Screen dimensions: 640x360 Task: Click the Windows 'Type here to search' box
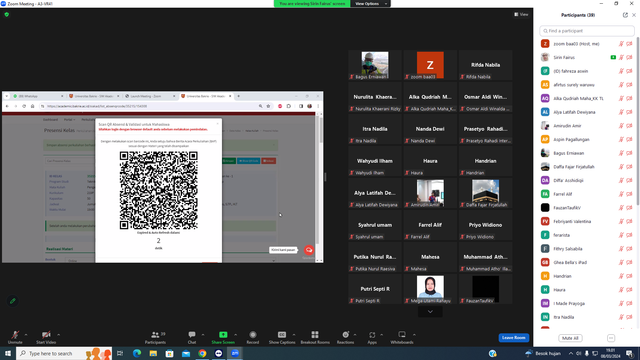64,353
